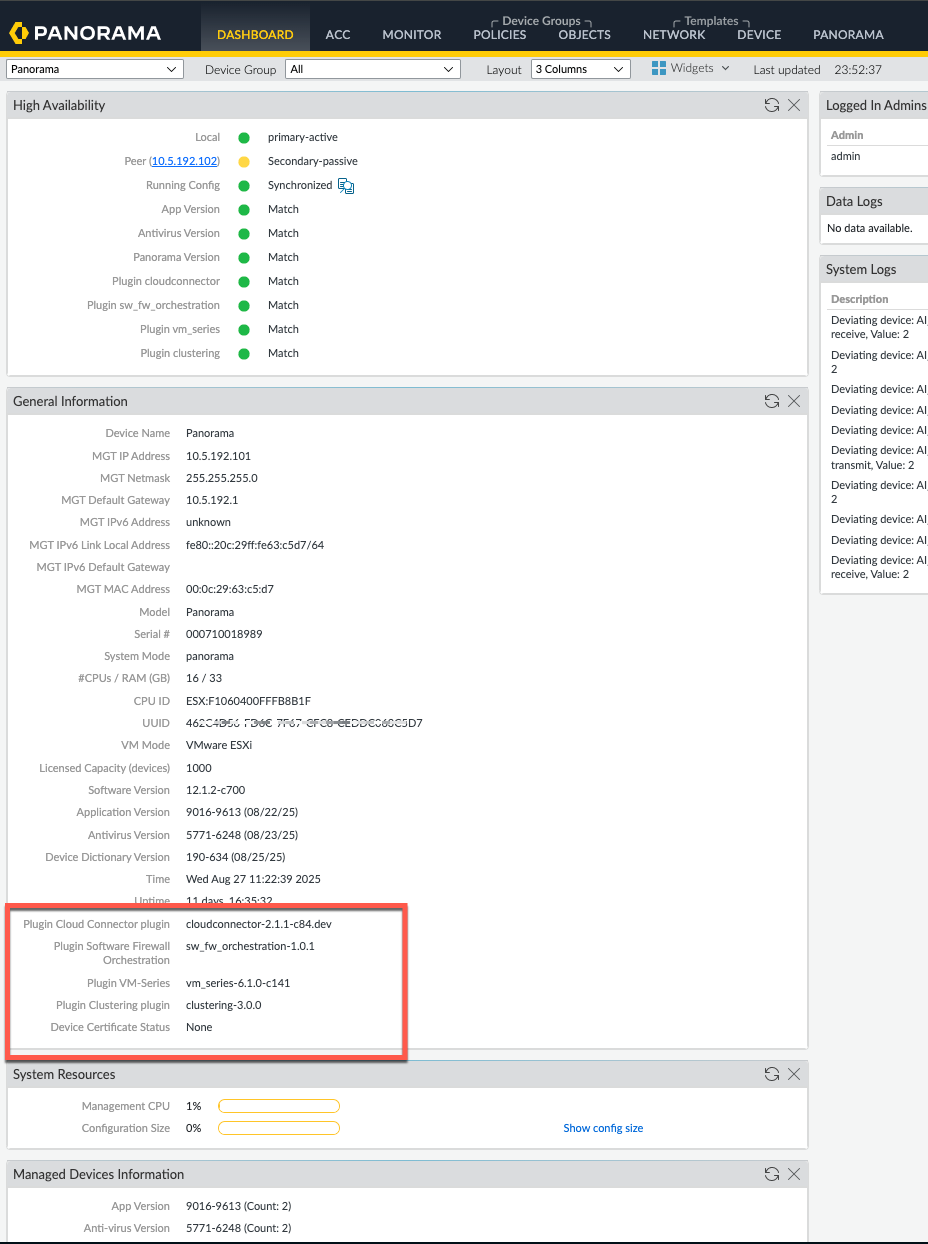Click the Serial # value 000710018989
928x1244 pixels.
224,634
